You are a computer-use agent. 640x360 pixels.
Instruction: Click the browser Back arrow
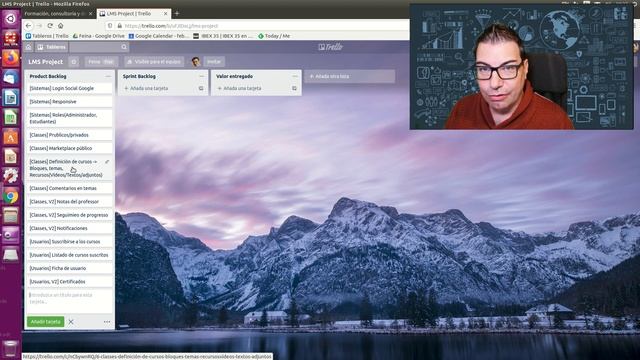pyautogui.click(x=28, y=26)
